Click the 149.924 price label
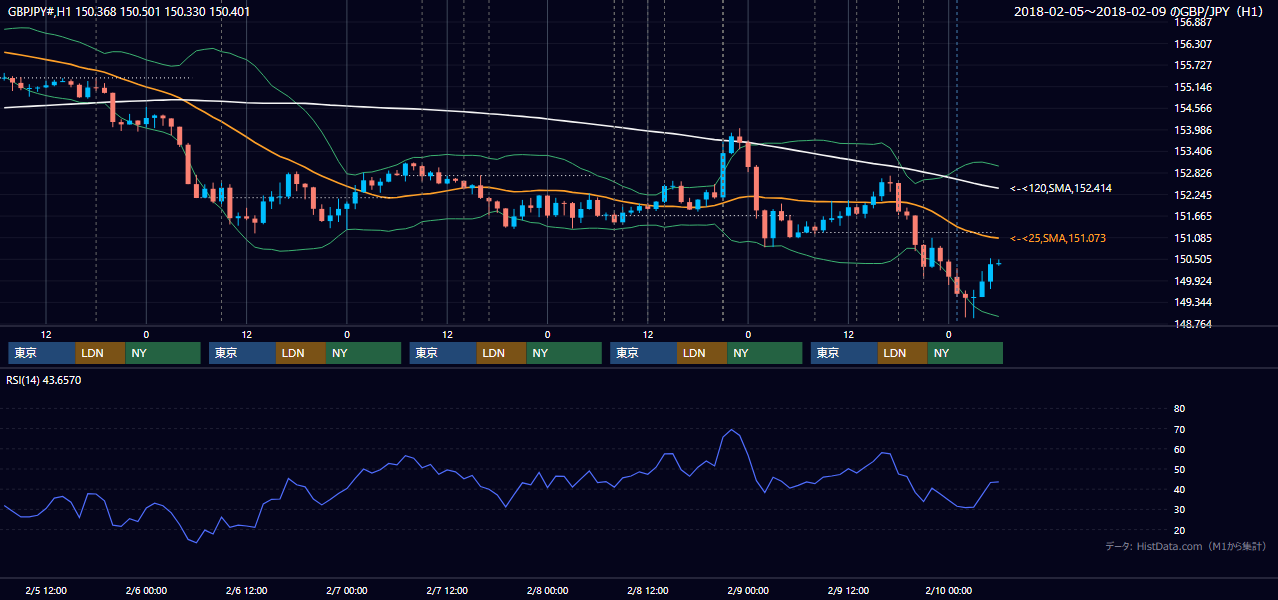This screenshot has width=1278, height=600. click(1193, 281)
